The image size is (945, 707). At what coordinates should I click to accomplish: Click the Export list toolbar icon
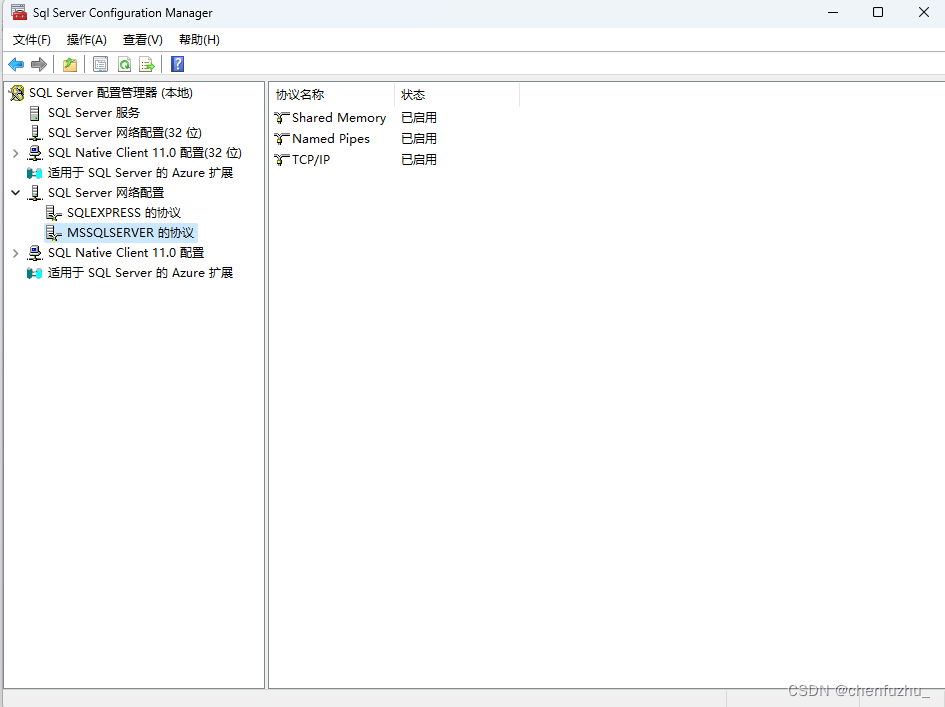click(x=147, y=64)
